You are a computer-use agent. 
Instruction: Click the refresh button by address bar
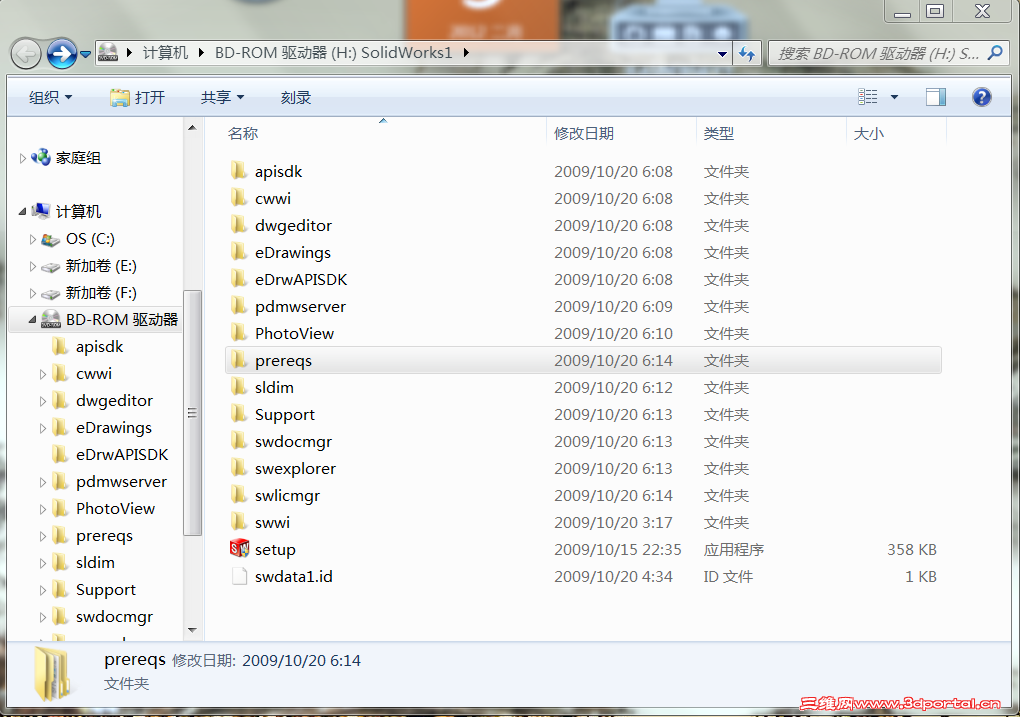tap(747, 53)
